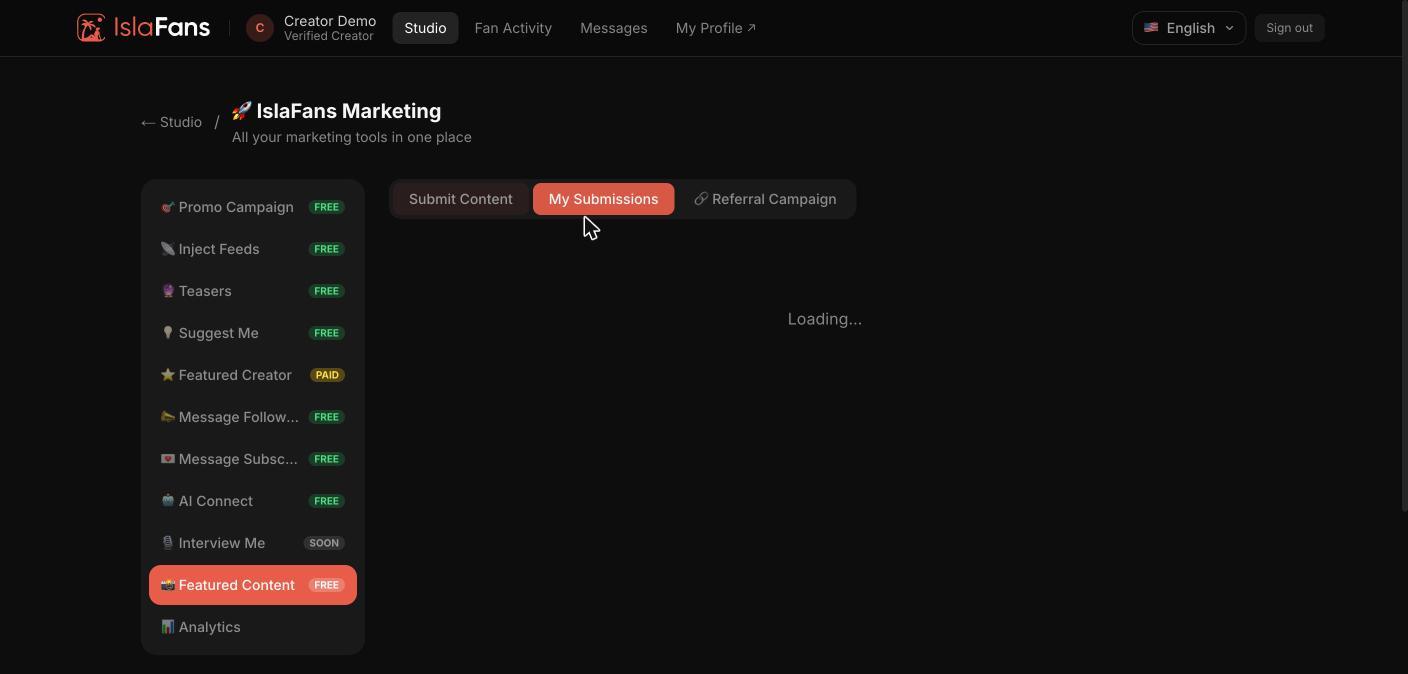The height and width of the screenshot is (674, 1408).
Task: Click the Featured Content camera icon
Action: click(x=168, y=585)
